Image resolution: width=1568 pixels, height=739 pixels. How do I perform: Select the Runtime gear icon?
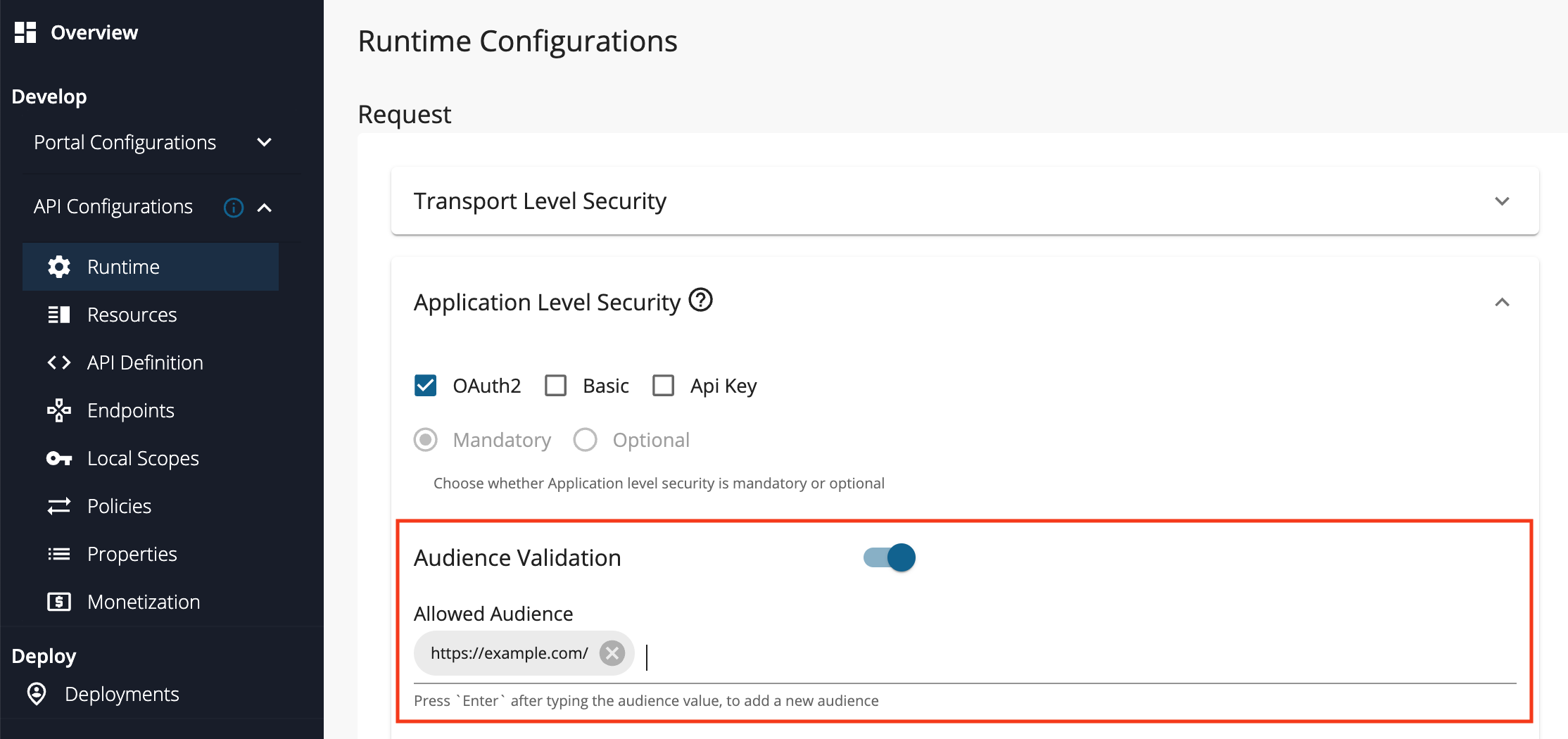[59, 267]
